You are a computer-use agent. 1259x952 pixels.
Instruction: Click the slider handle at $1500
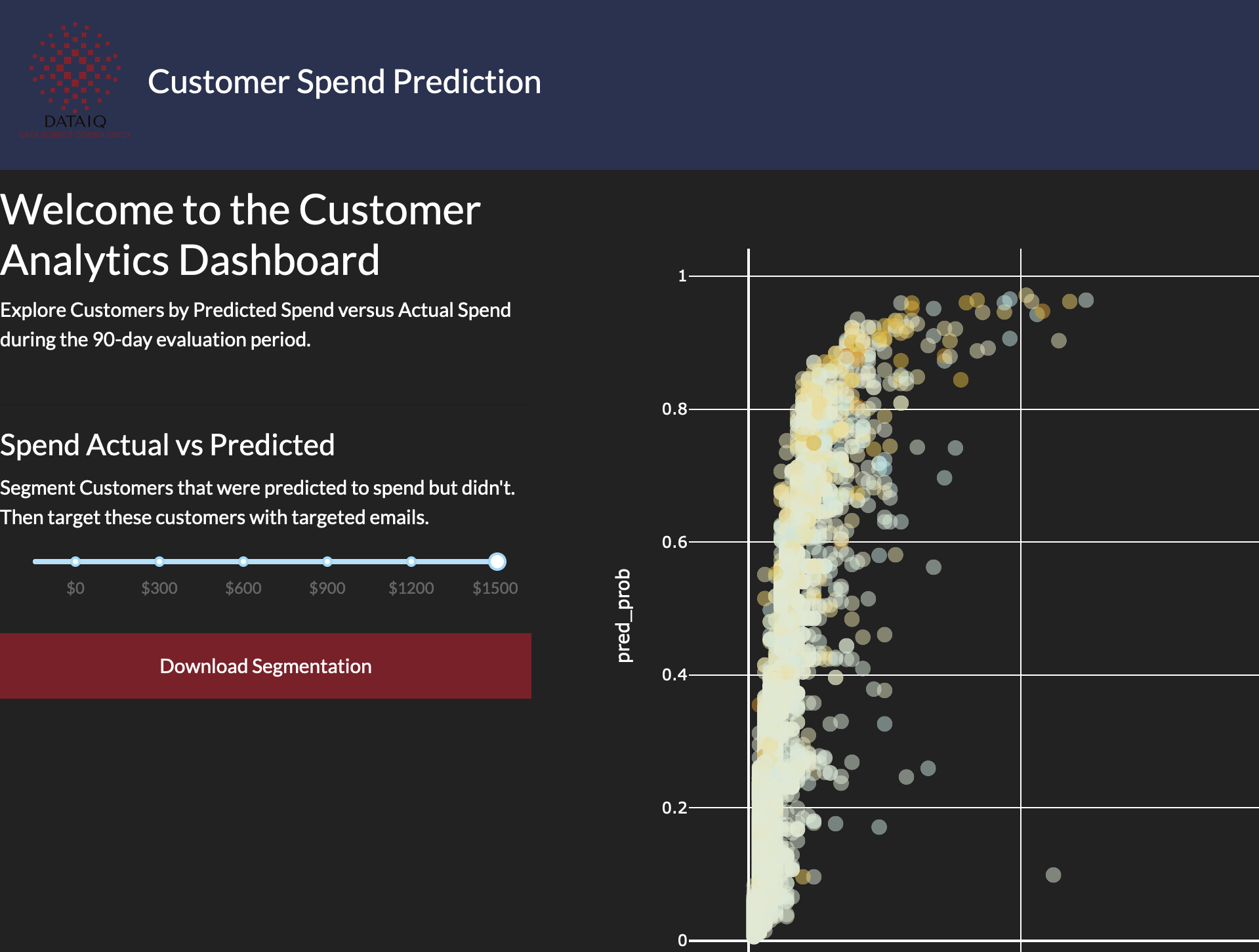497,562
